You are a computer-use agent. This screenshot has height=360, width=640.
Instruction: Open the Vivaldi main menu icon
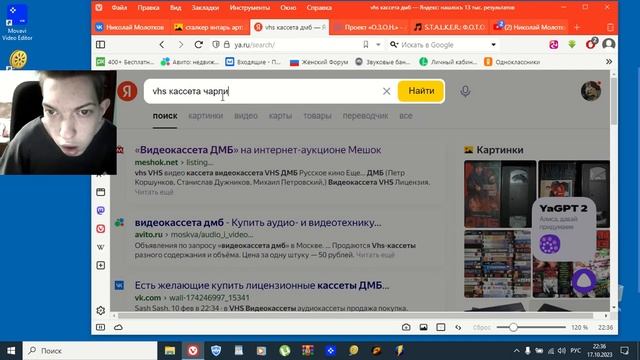pyautogui.click(x=99, y=7)
